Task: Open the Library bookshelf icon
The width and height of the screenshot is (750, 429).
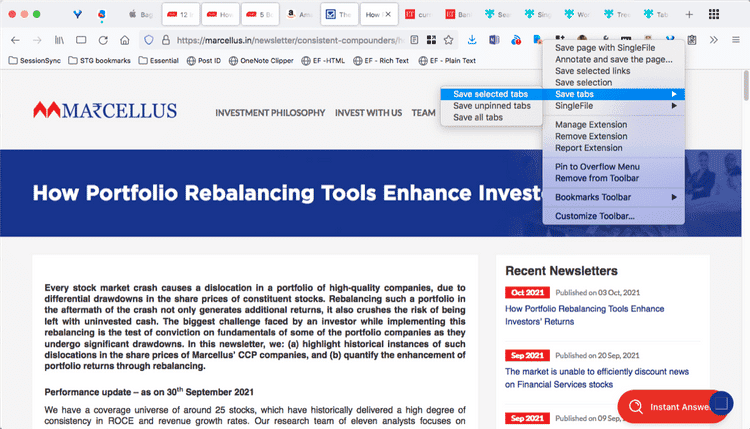Action: [59, 40]
